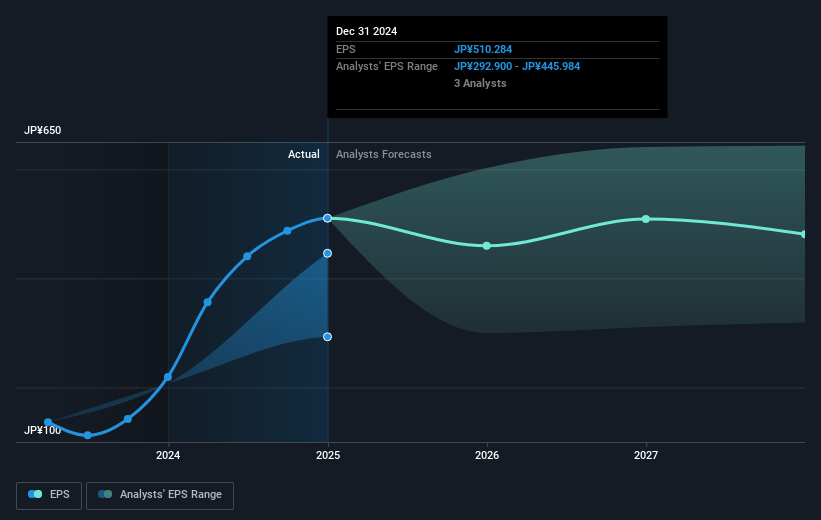This screenshot has width=821, height=520.
Task: Click the Analysts' EPS Range tooltip label
Action: [x=387, y=67]
